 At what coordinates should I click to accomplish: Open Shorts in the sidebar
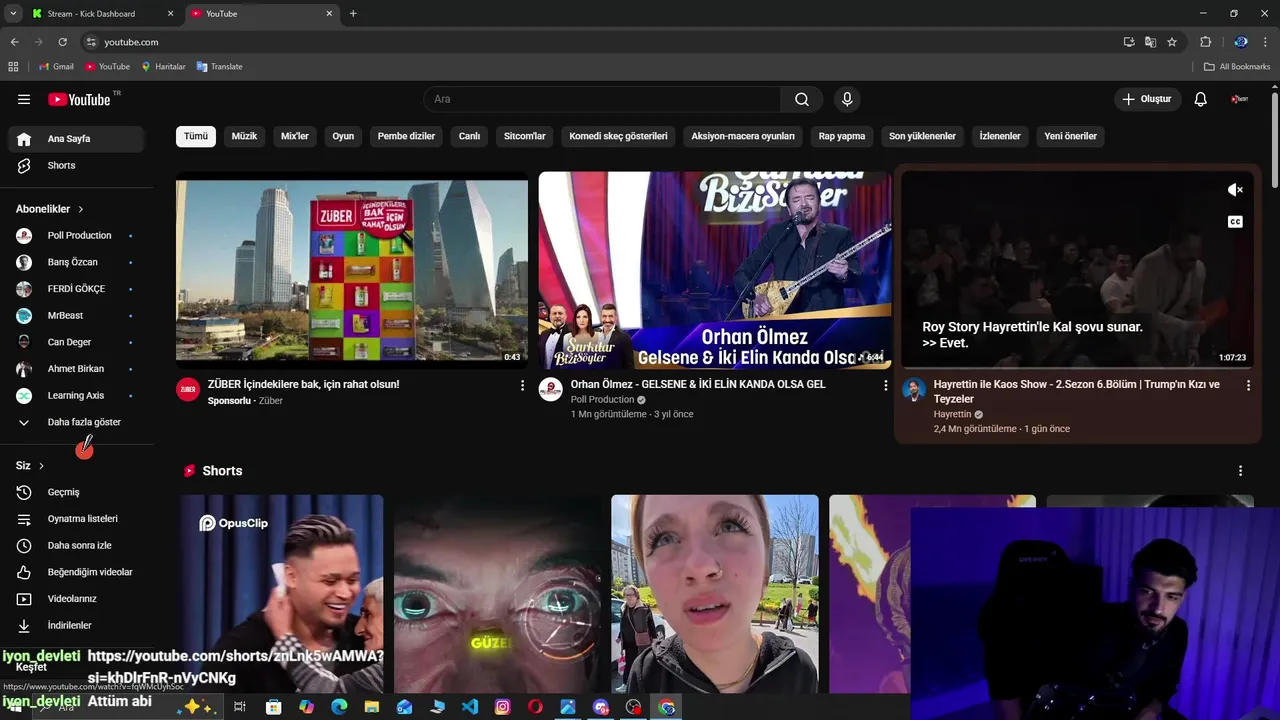click(76, 165)
